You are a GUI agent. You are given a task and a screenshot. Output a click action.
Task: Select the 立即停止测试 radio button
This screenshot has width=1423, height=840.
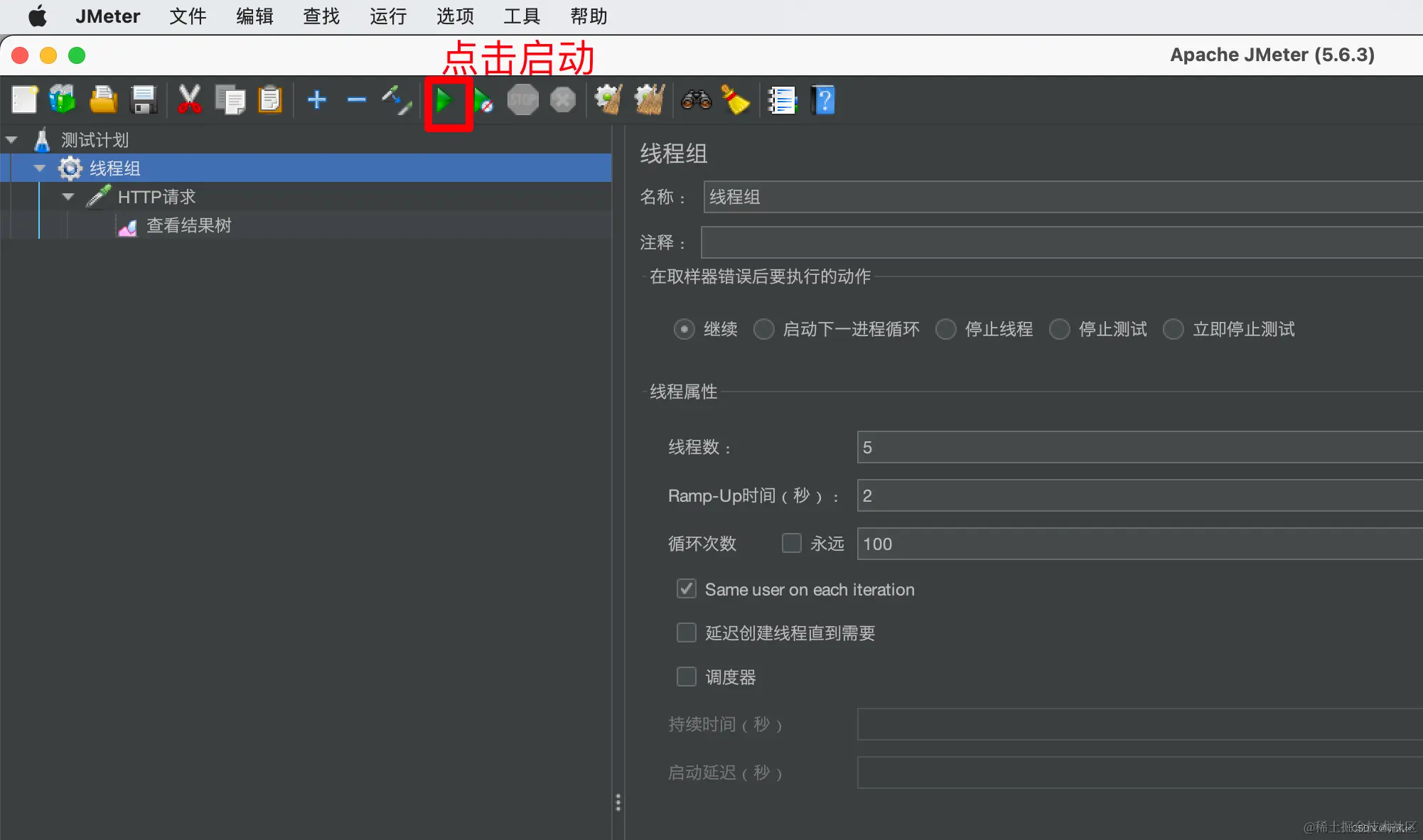point(1173,329)
